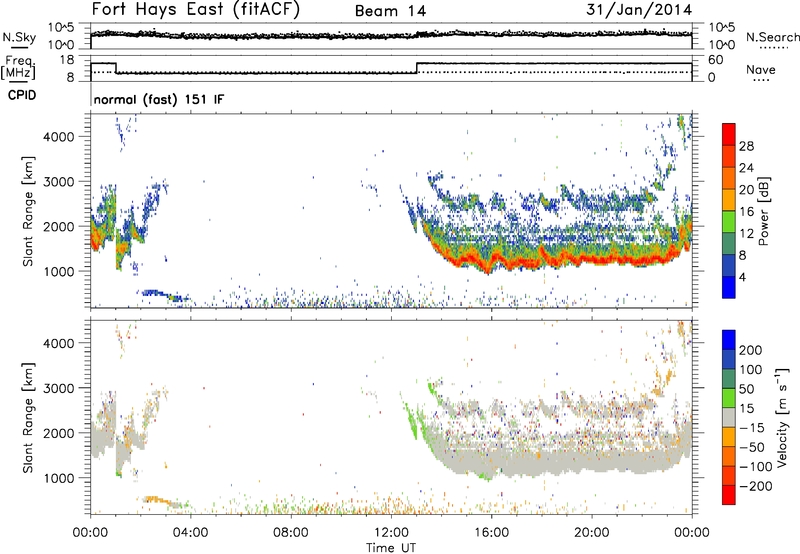800x554 pixels.
Task: Select the 'Beam 14' label
Action: tap(390, 11)
